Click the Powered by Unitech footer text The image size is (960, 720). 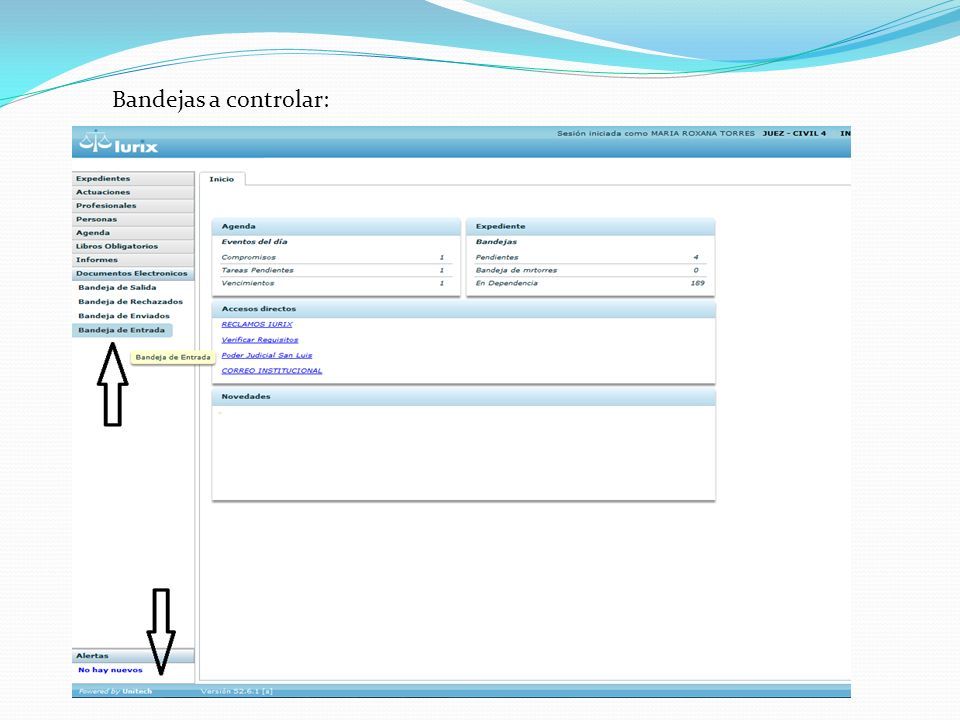click(x=115, y=691)
